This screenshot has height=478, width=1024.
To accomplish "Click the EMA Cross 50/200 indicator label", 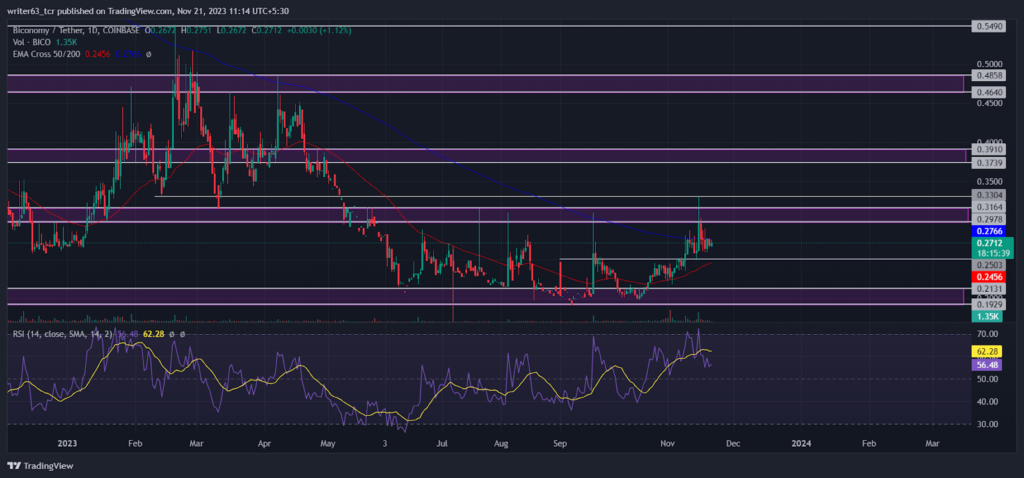I will click(46, 54).
